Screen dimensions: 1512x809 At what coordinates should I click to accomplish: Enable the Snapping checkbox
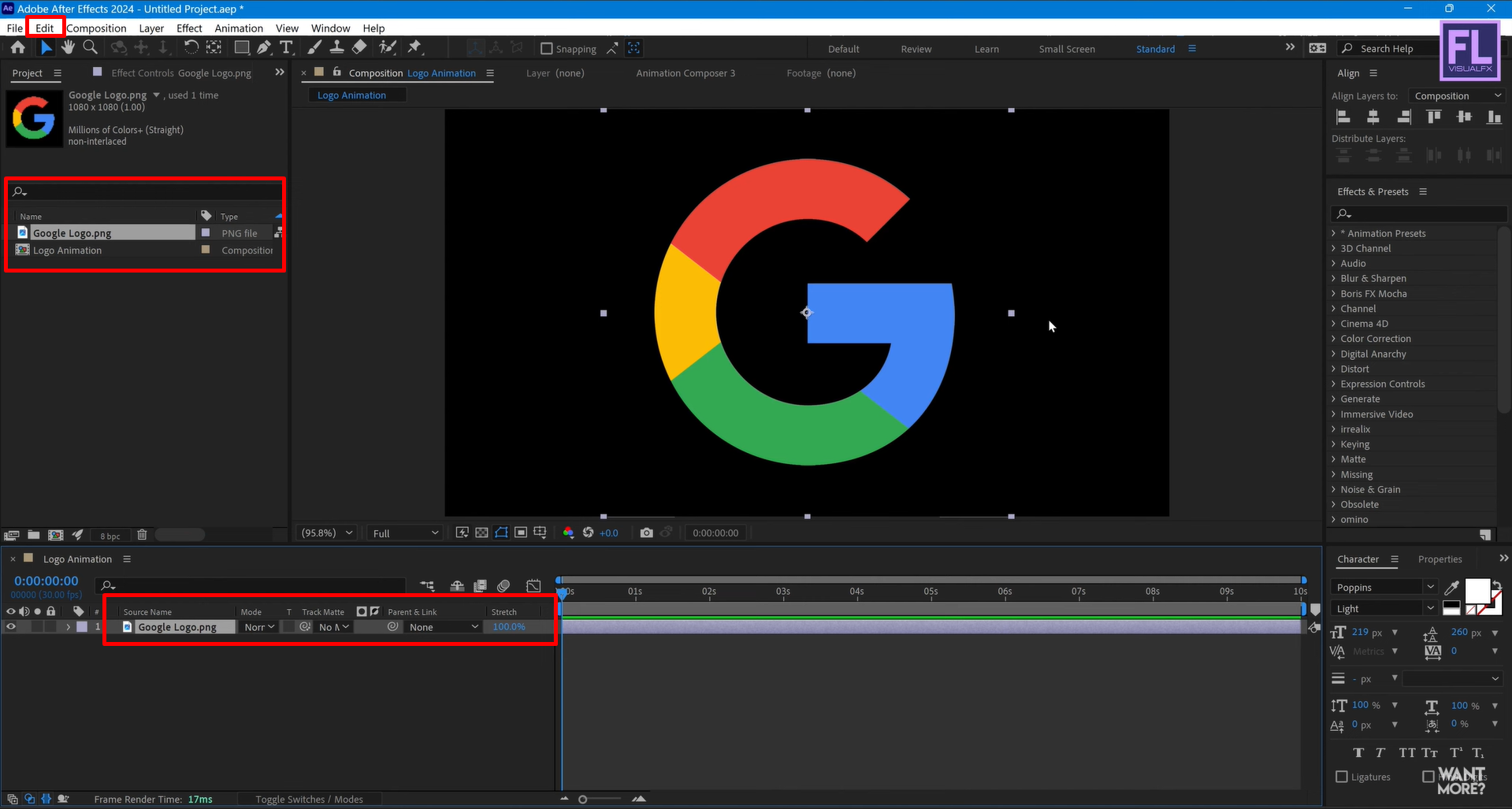click(x=546, y=49)
